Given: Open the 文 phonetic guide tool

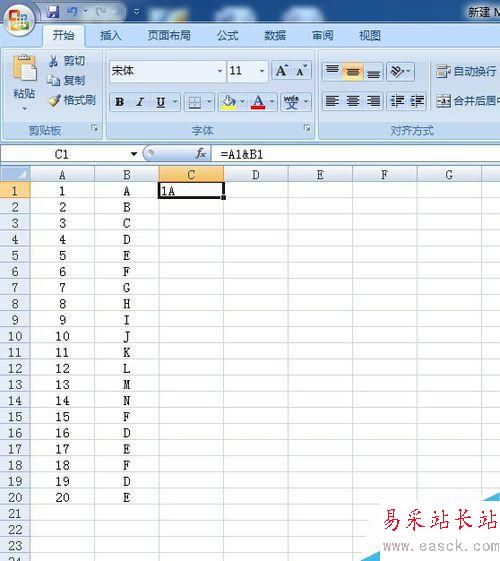Looking at the screenshot, I should coord(291,102).
